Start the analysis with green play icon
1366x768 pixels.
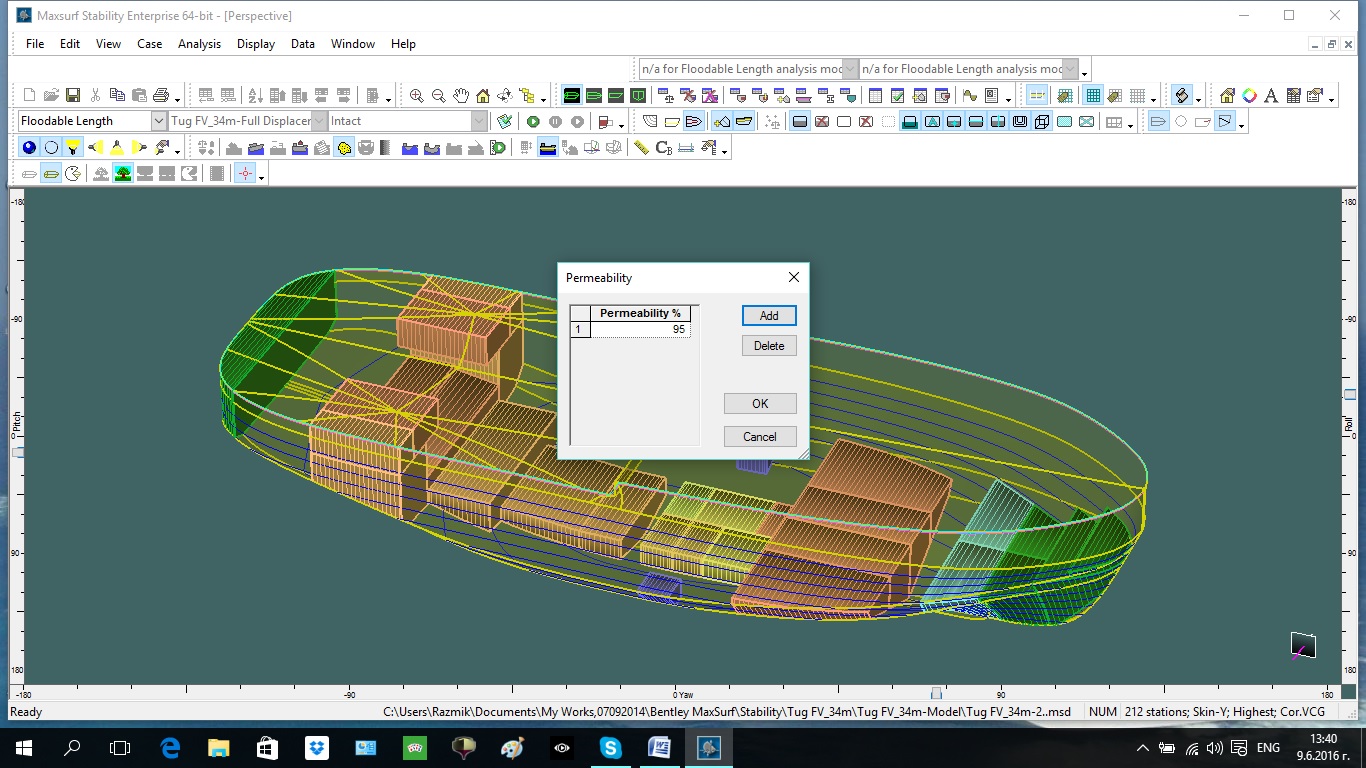coord(533,122)
